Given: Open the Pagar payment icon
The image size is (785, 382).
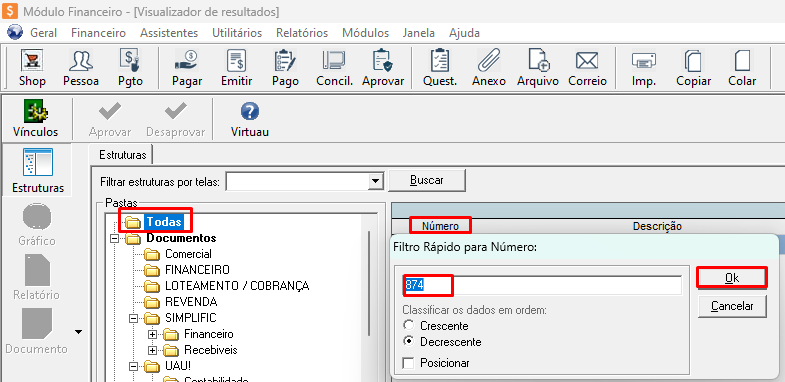Looking at the screenshot, I should [x=187, y=61].
